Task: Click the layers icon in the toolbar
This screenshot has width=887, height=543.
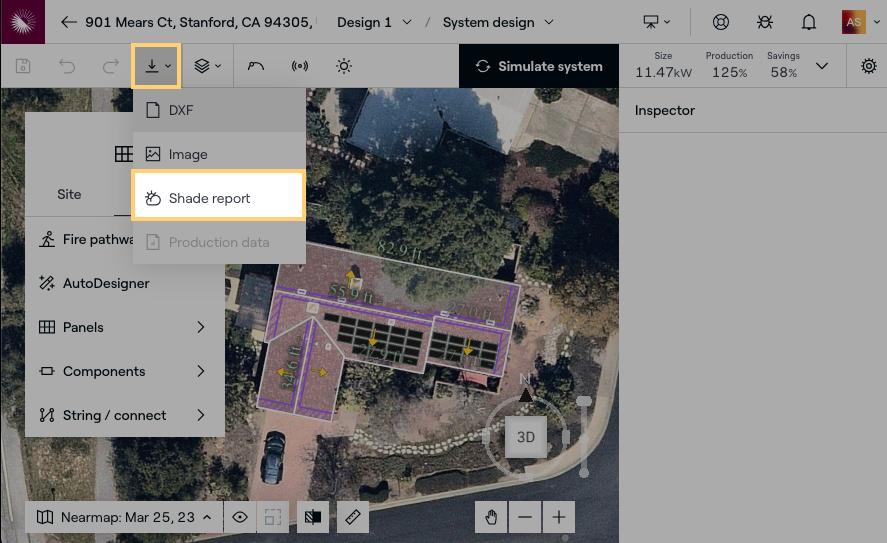Action: [x=207, y=66]
